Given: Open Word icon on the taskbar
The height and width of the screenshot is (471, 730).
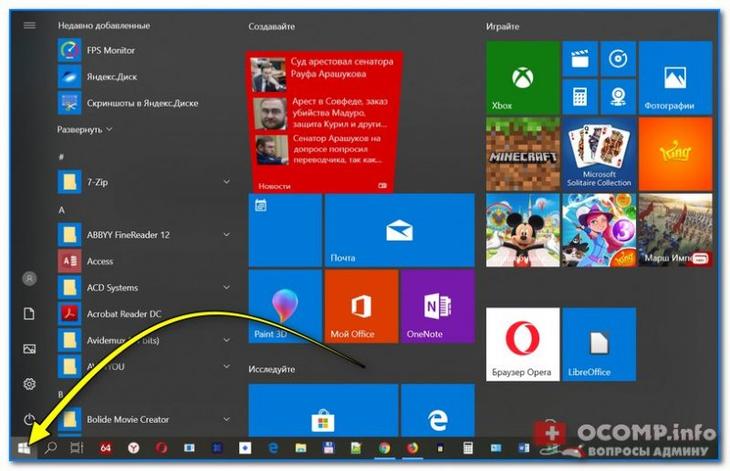Looking at the screenshot, I should (x=524, y=448).
